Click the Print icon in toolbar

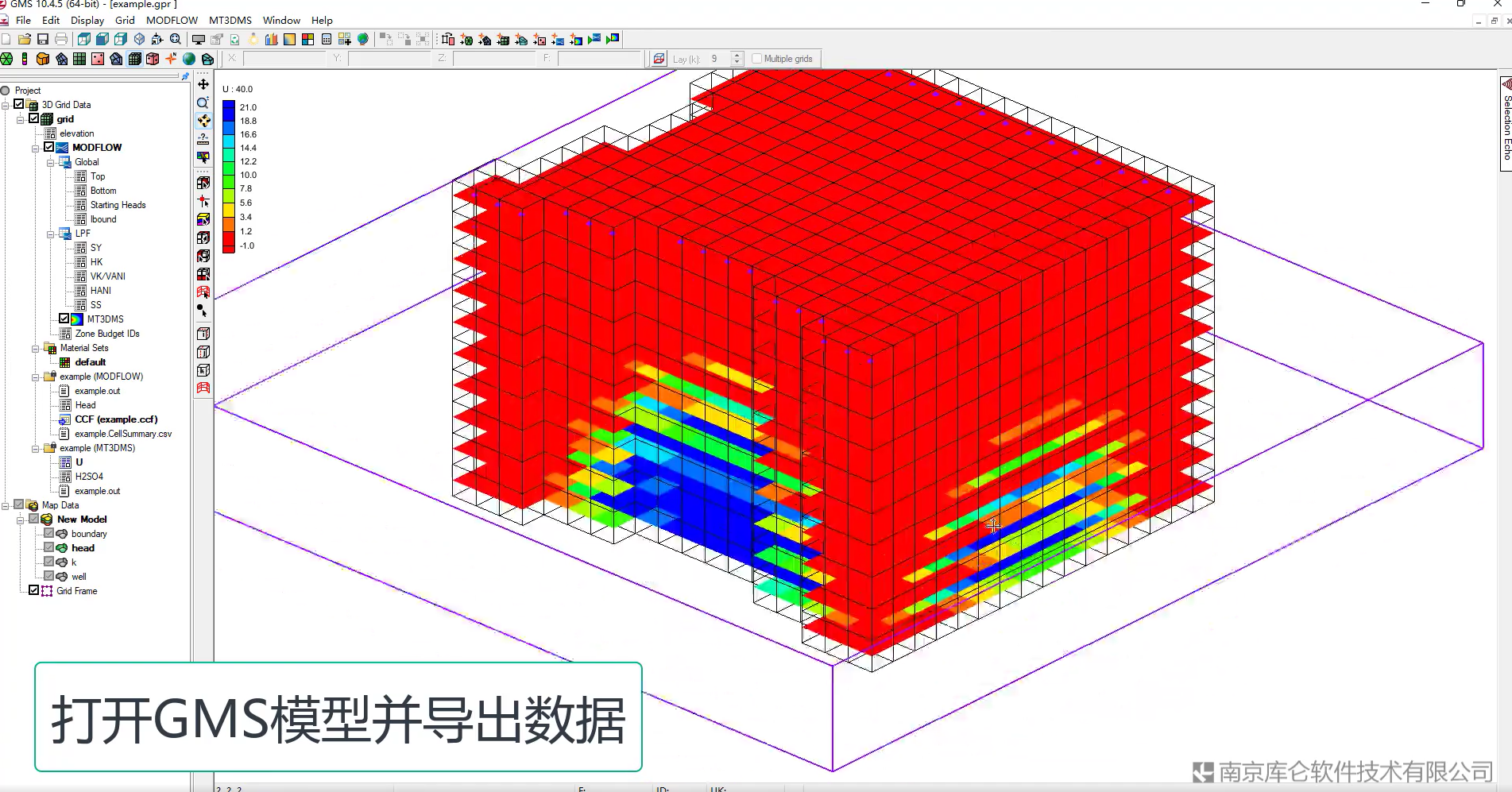tap(61, 39)
